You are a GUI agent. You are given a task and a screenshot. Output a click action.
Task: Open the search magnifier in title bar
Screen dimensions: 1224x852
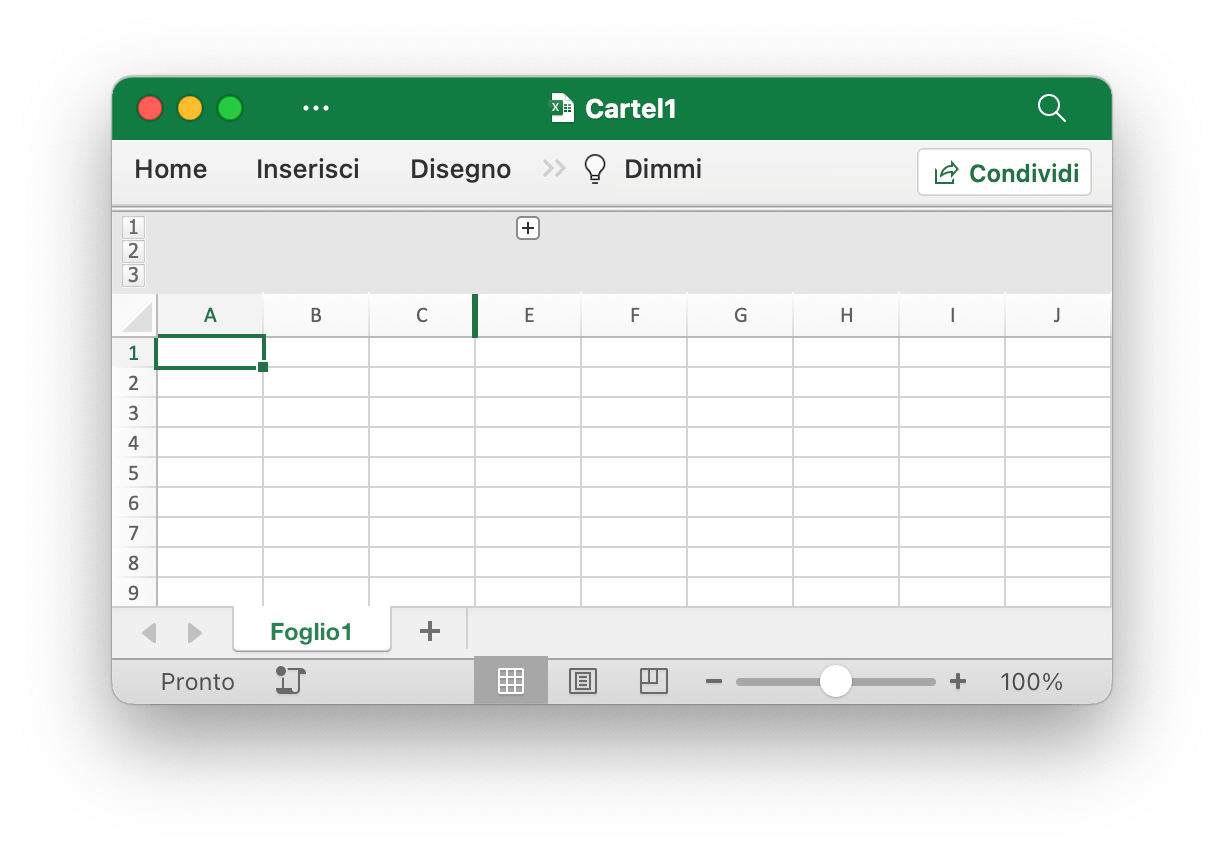[1052, 108]
